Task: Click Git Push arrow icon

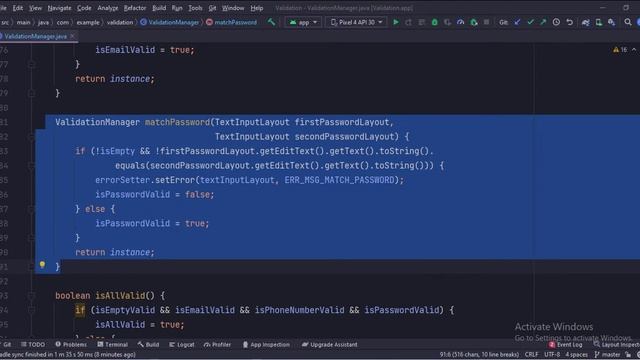Action: (543, 22)
